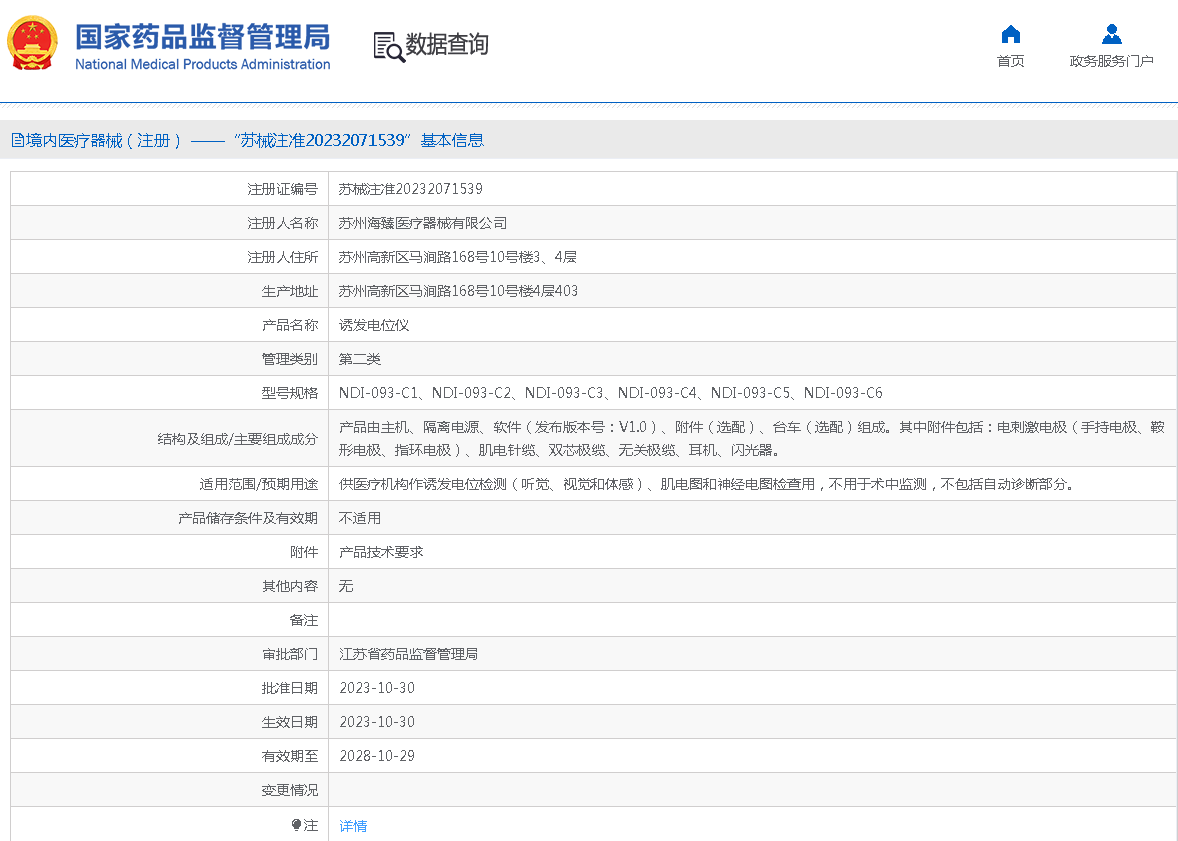Open the 详情 link

pyautogui.click(x=353, y=826)
